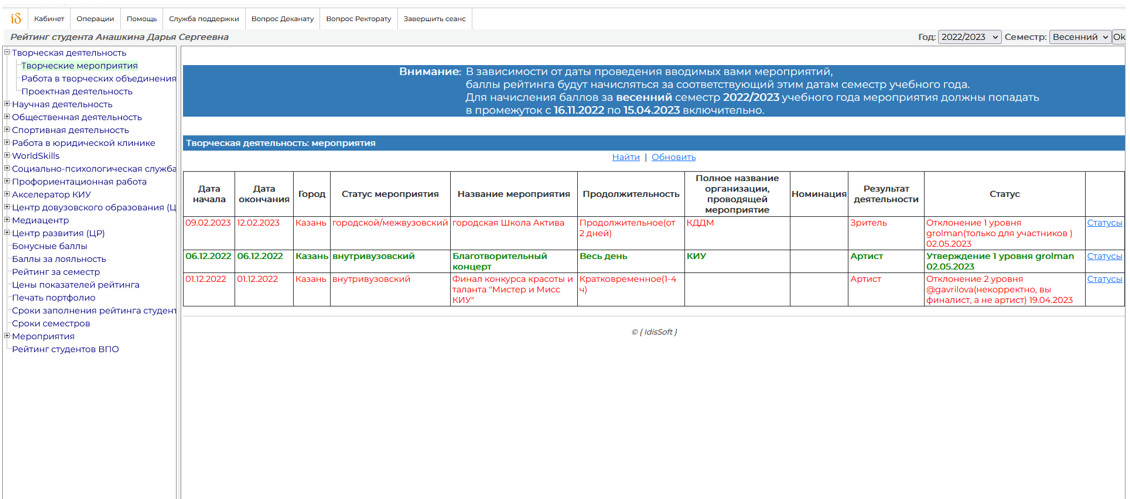
Task: Open the Помощь menu
Action: tap(141, 19)
